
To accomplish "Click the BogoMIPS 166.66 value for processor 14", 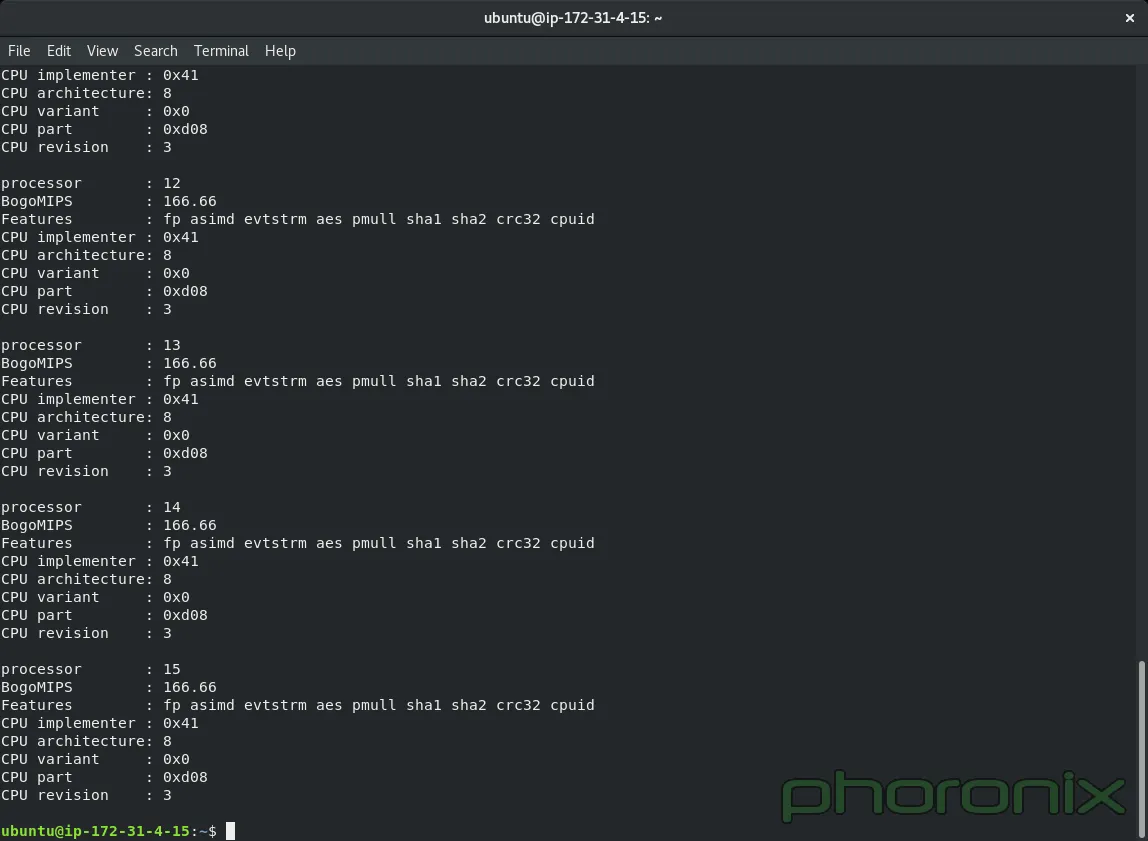I will (190, 525).
